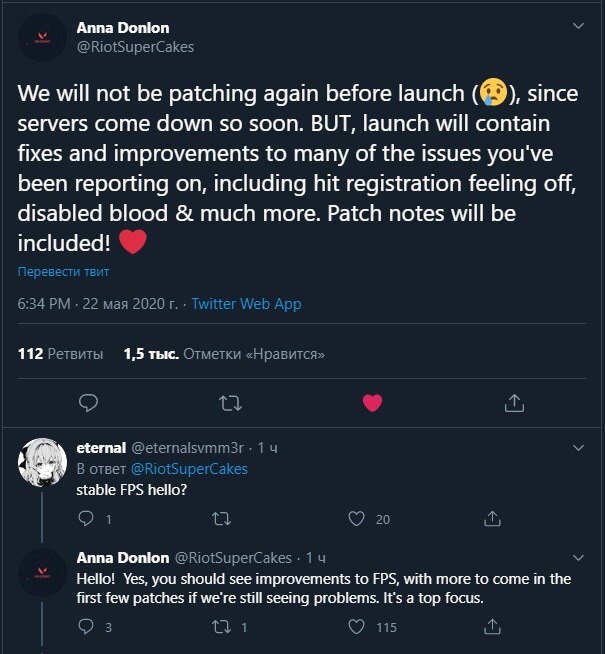
Task: Retweet eternal's stable FPS reply
Action: point(222,518)
